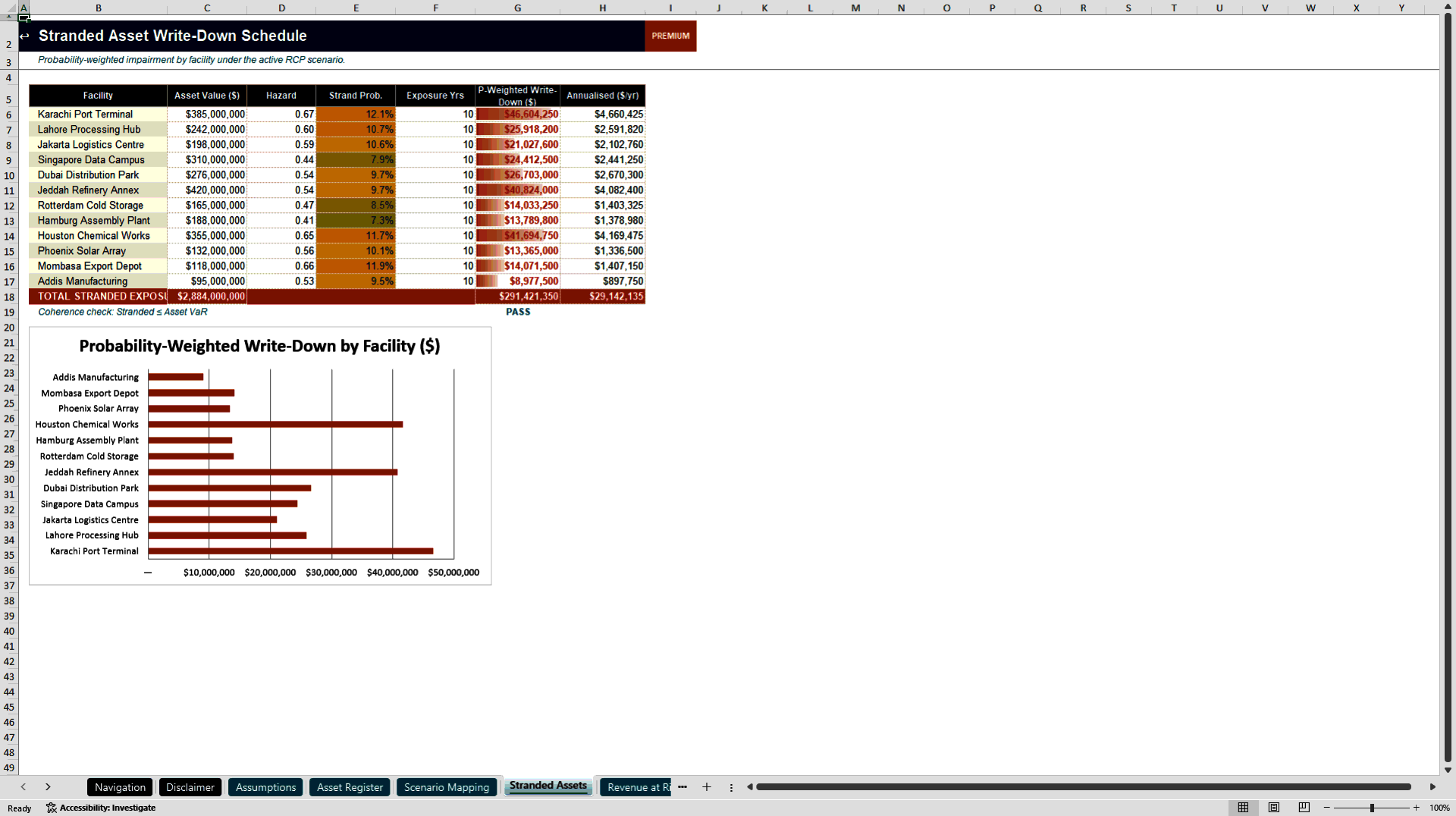Click the $420,000,000 asset value cell
The image size is (1456, 816).
(207, 190)
